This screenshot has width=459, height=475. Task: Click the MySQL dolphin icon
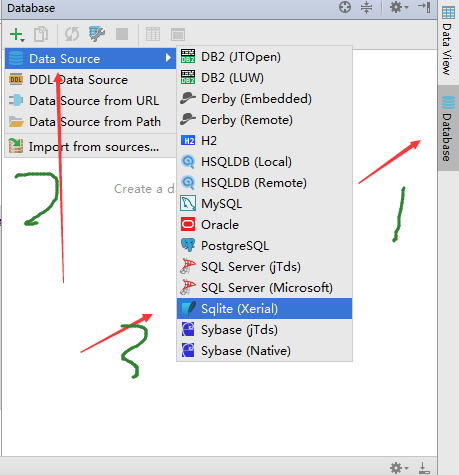click(188, 204)
